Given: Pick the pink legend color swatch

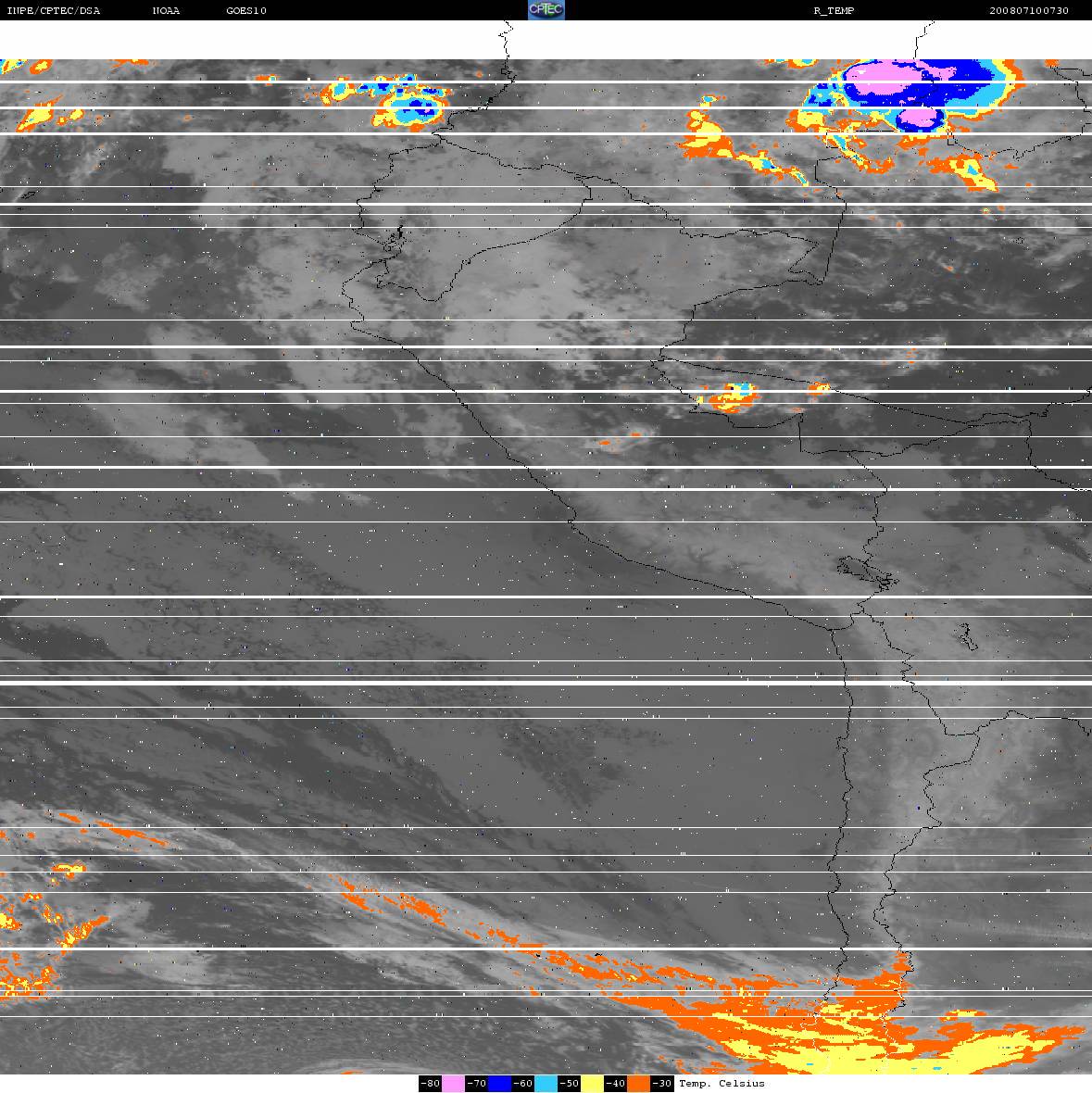Looking at the screenshot, I should pyautogui.click(x=453, y=1083).
